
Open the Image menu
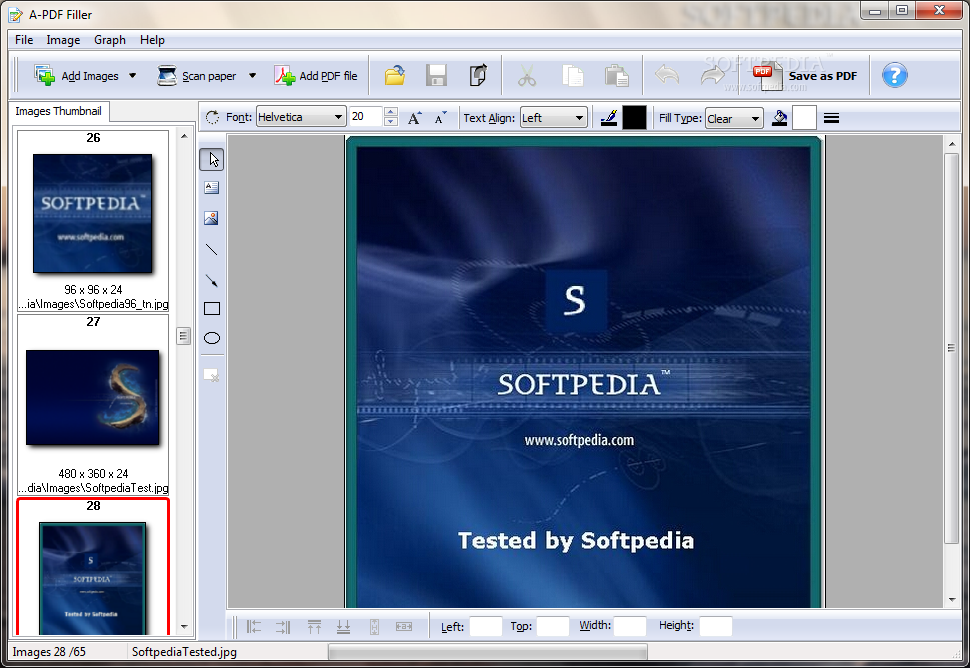pos(63,40)
